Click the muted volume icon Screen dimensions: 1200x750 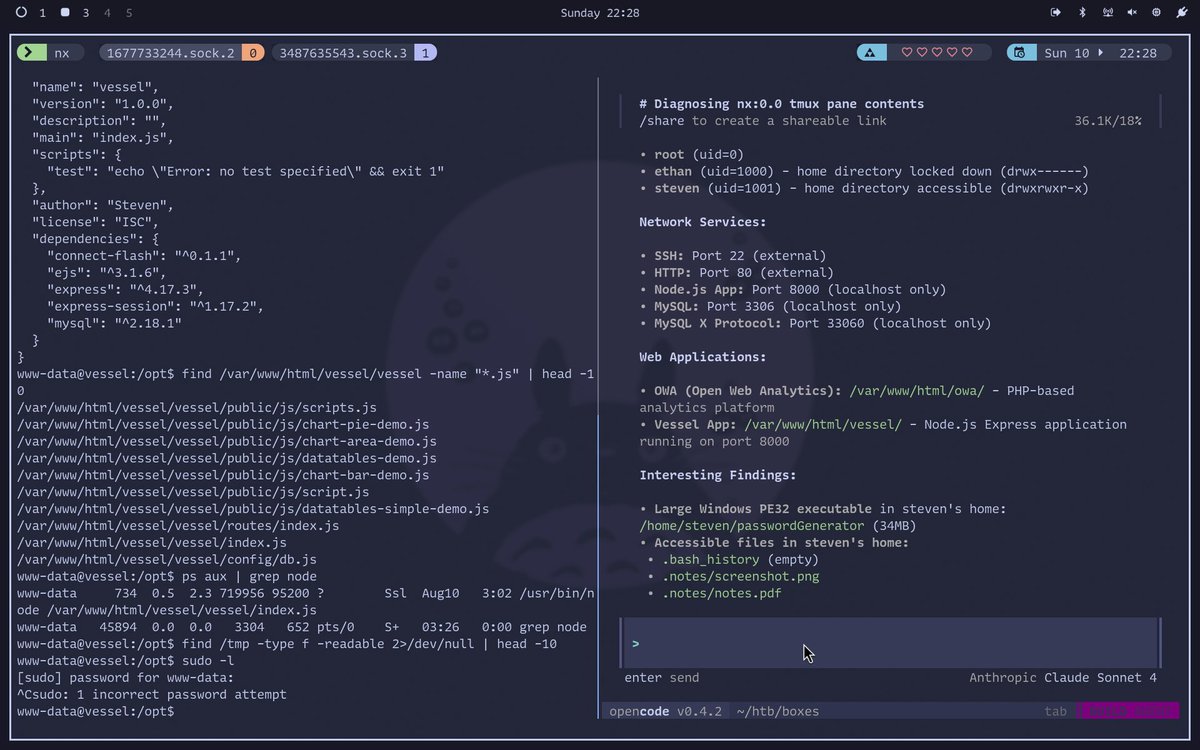pyautogui.click(x=1132, y=13)
